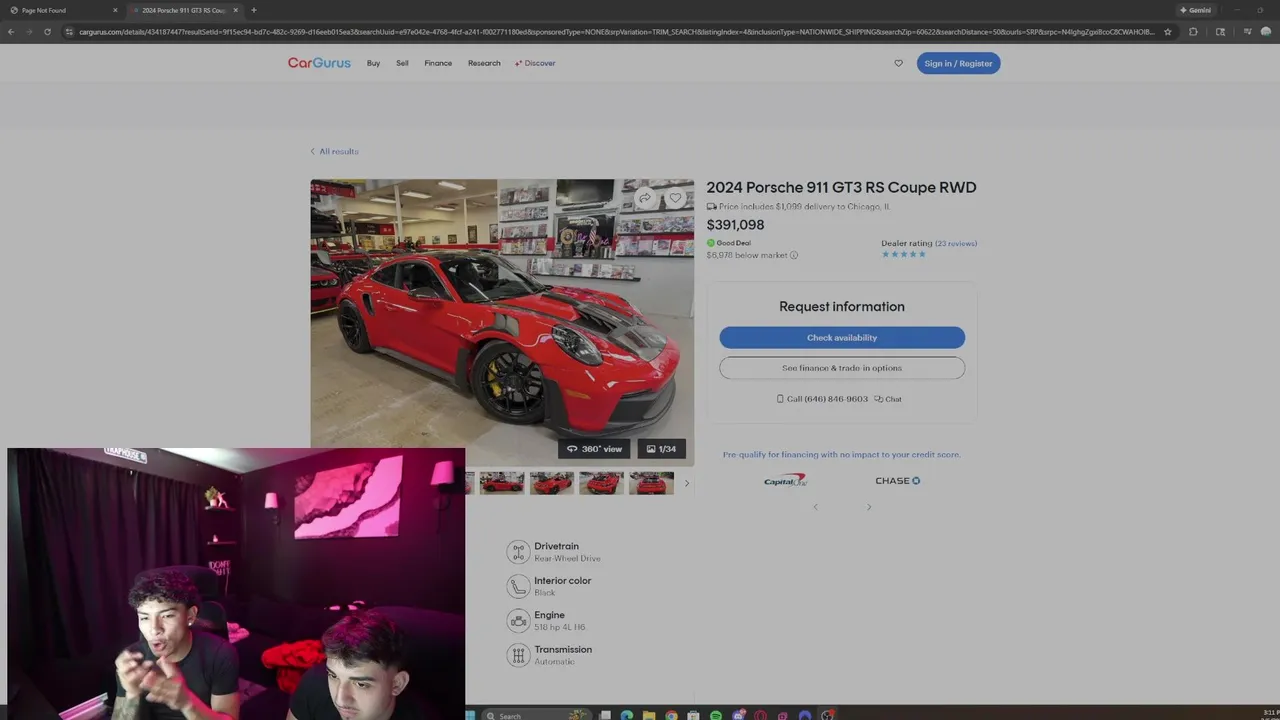Select the second gallery thumbnail of the car

point(502,483)
